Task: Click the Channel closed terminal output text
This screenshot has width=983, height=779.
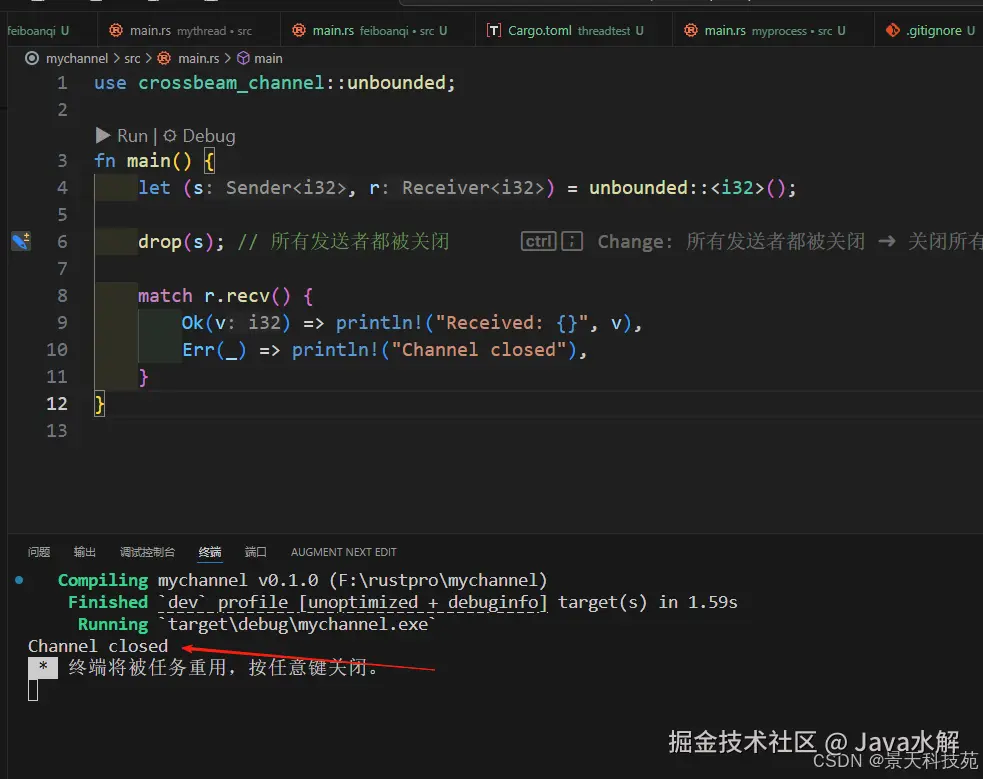Action: point(97,645)
